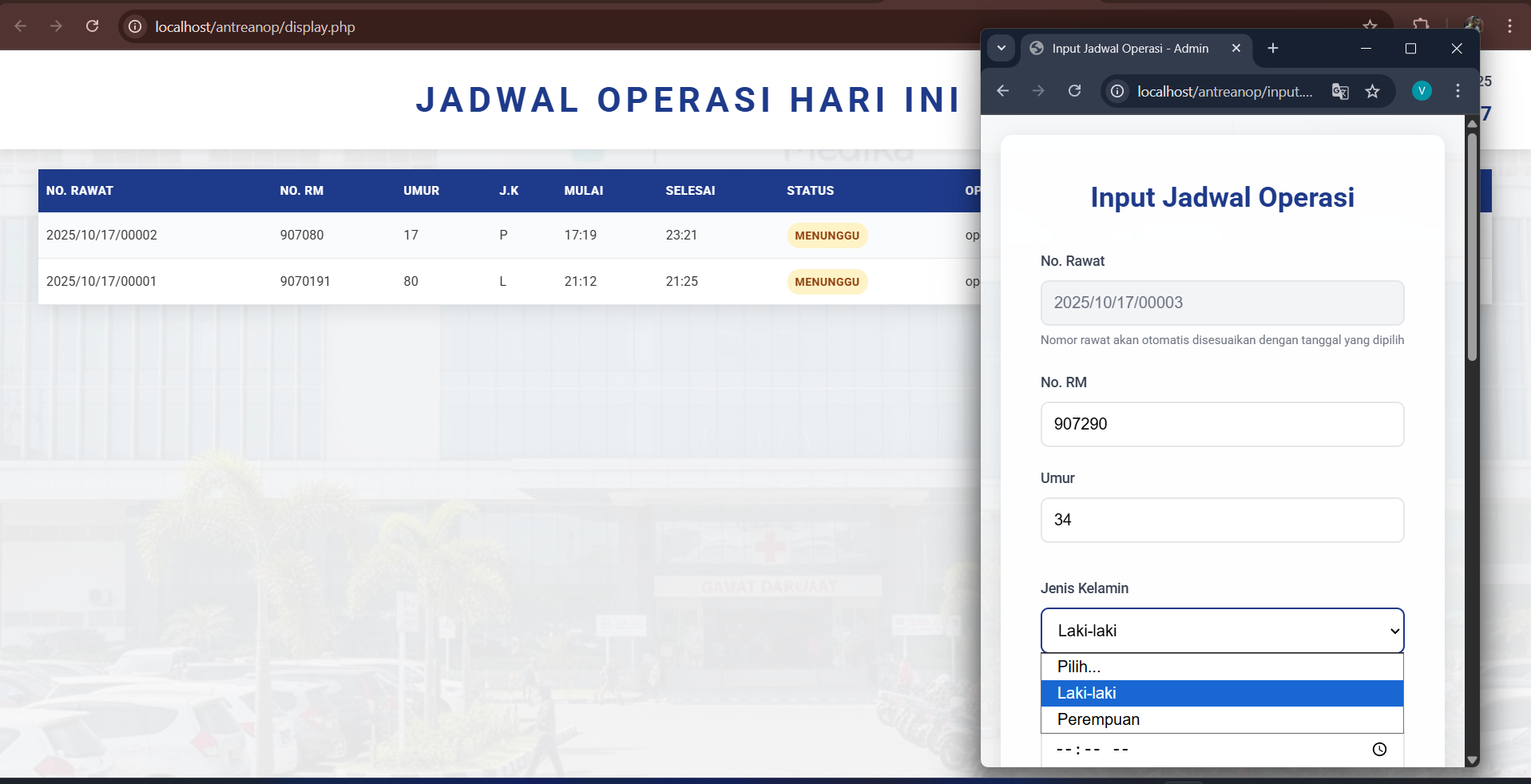Open popup browser three-dot menu
1531x784 pixels.
(x=1458, y=91)
